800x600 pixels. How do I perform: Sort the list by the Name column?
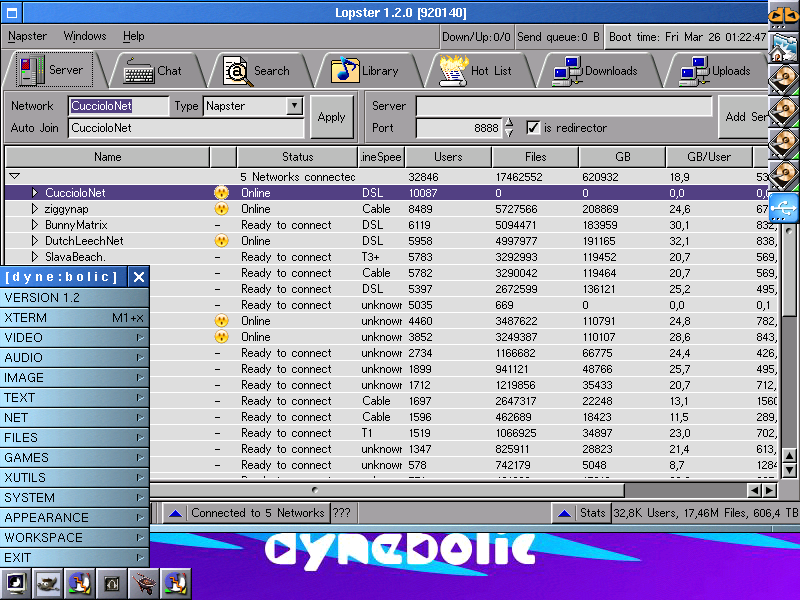point(108,157)
